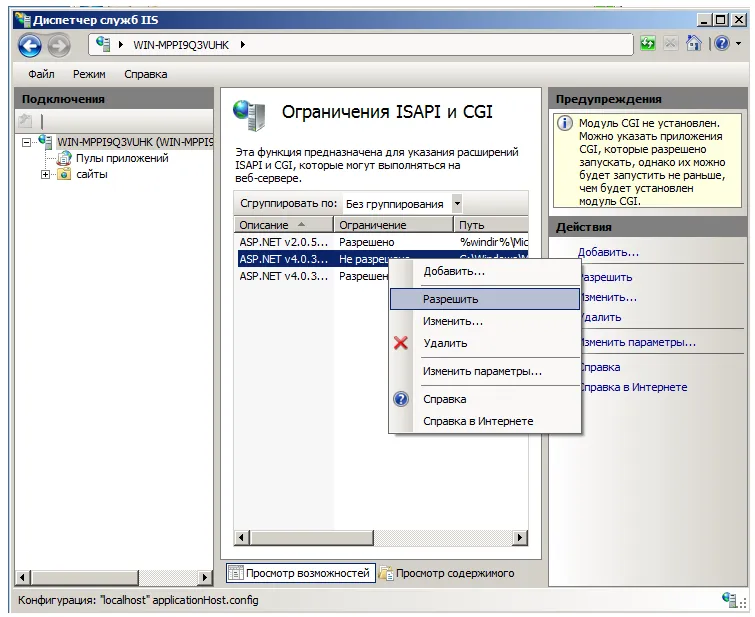Viewport: 755px width, 617px height.
Task: Choose Изменить параметры... in the context menu
Action: pos(485,371)
